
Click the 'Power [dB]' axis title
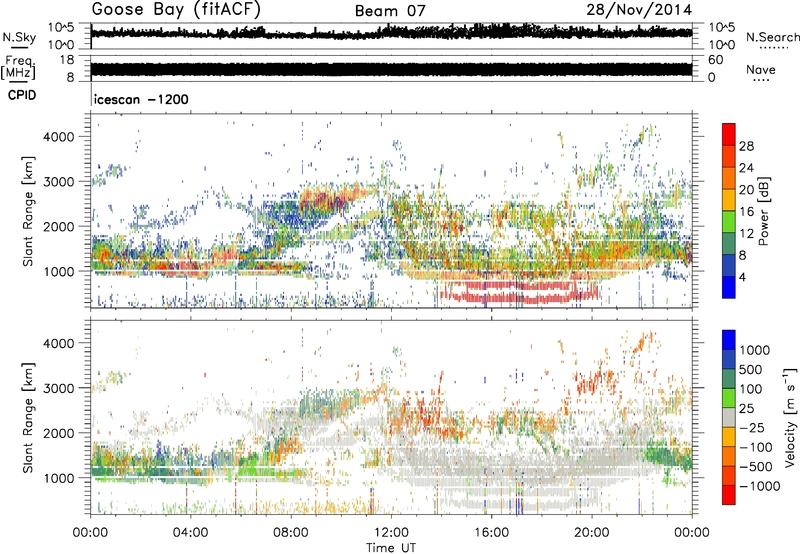tap(764, 211)
